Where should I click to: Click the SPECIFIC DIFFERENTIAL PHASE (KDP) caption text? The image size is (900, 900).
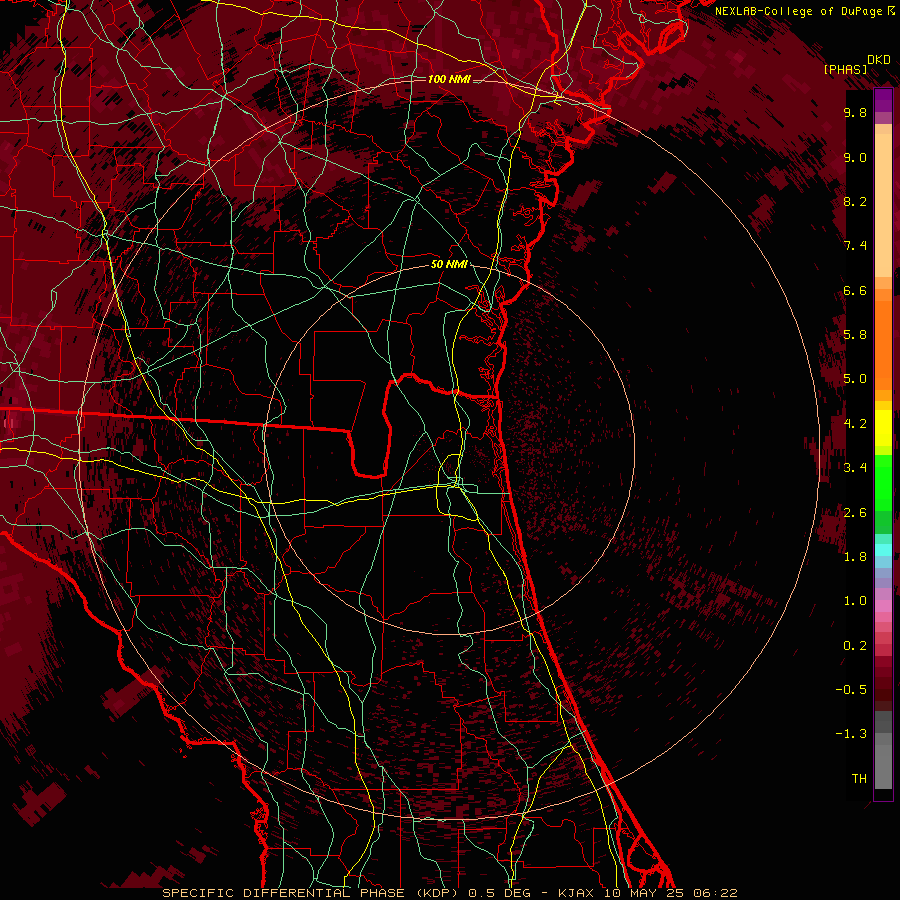pyautogui.click(x=312, y=893)
